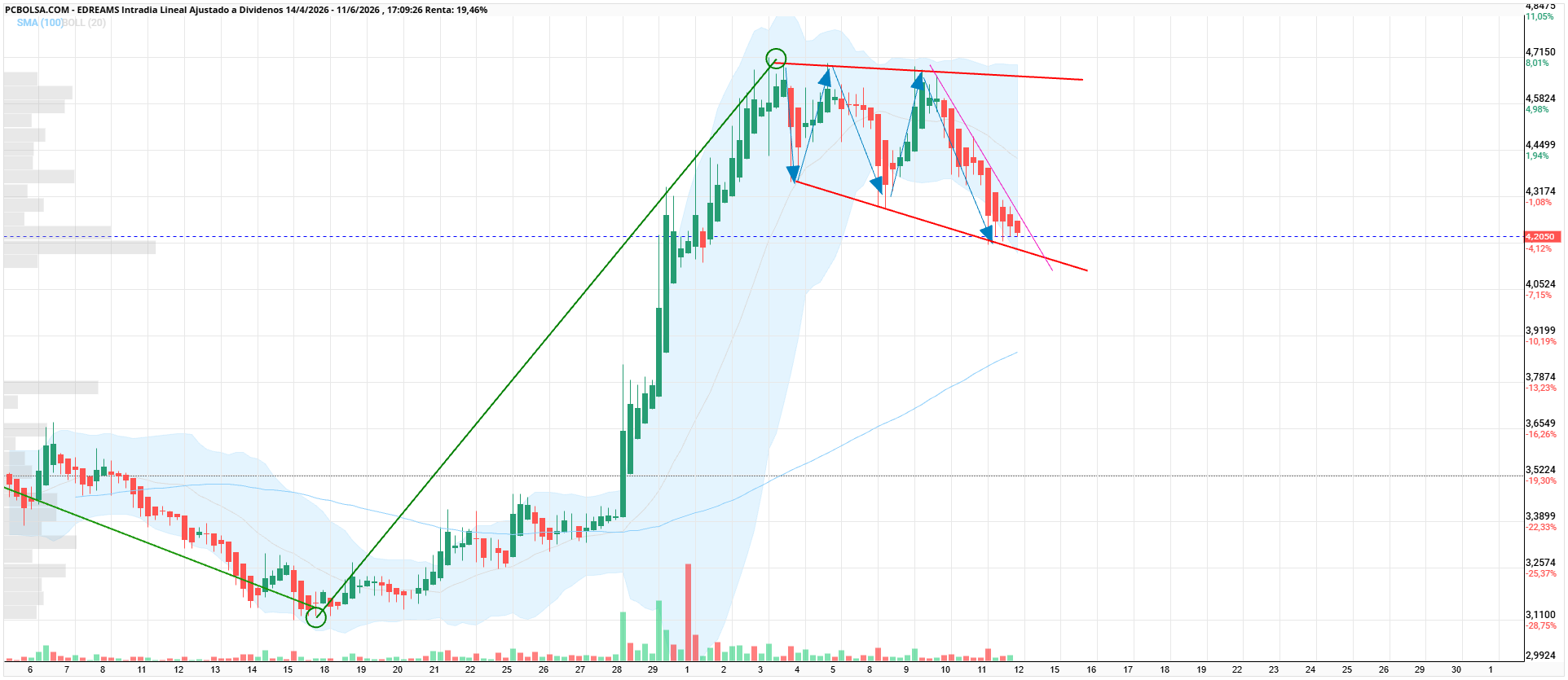Image resolution: width=1568 pixels, height=680 pixels.
Task: Click the -4,12% change label
Action: pyautogui.click(x=1539, y=248)
